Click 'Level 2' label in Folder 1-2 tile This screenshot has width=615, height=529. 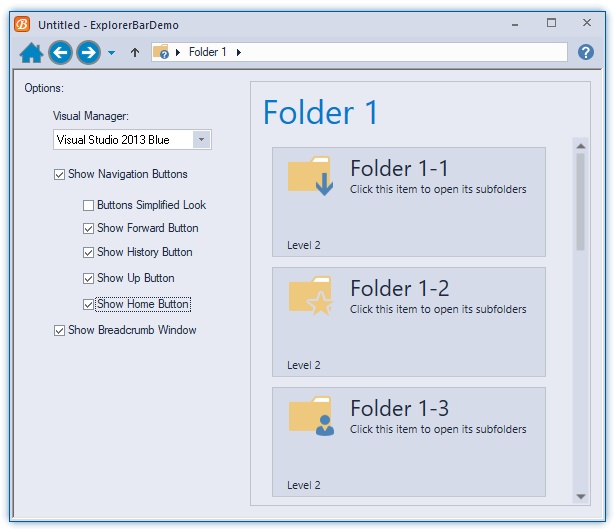[x=304, y=365]
